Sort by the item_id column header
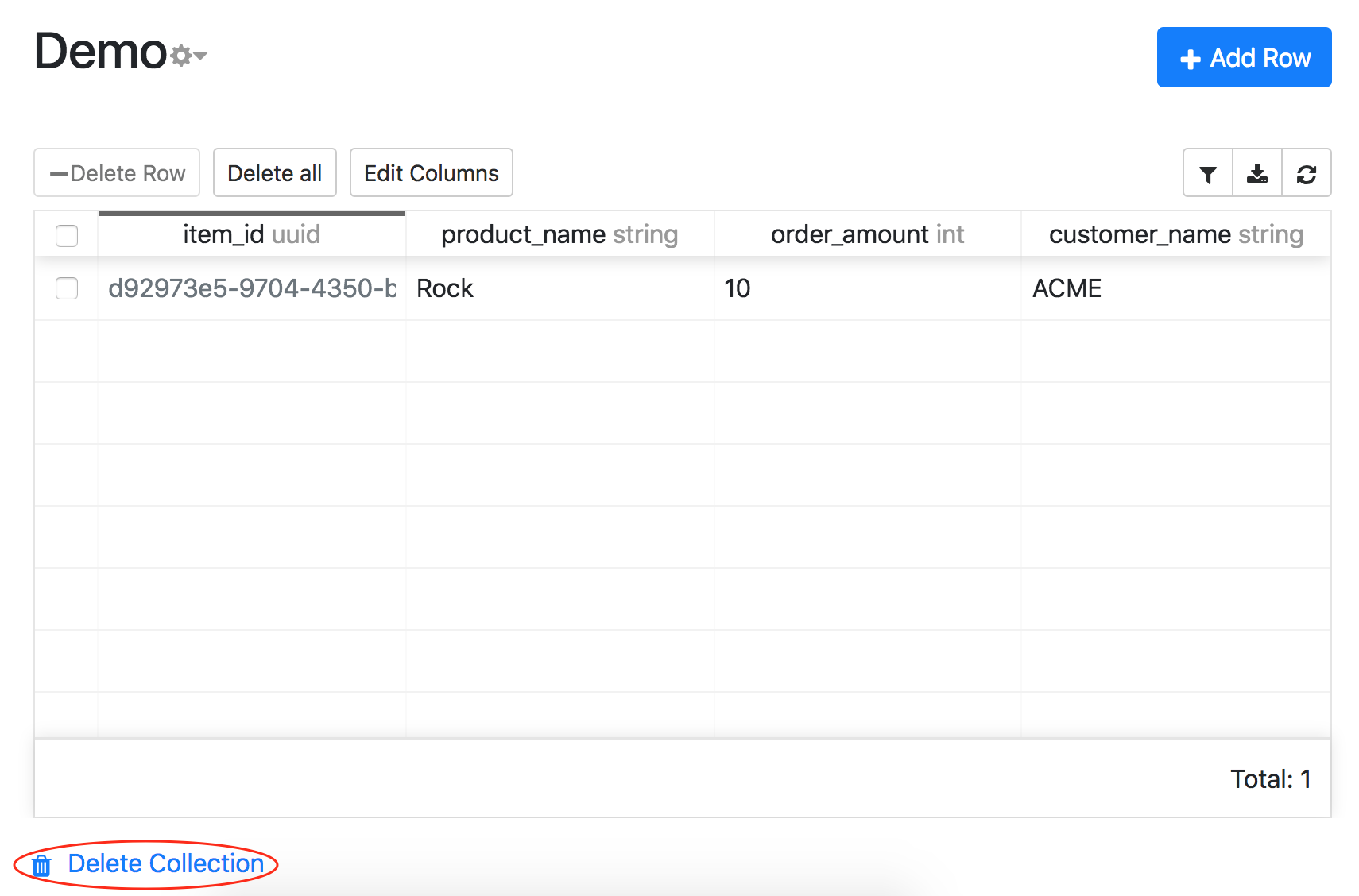 click(x=251, y=235)
